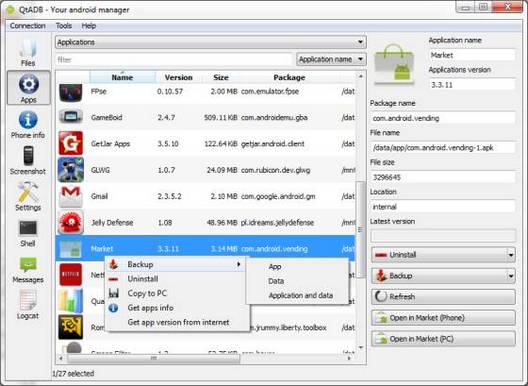The image size is (528, 386).
Task: Sort list by Version column header
Action: tap(178, 77)
